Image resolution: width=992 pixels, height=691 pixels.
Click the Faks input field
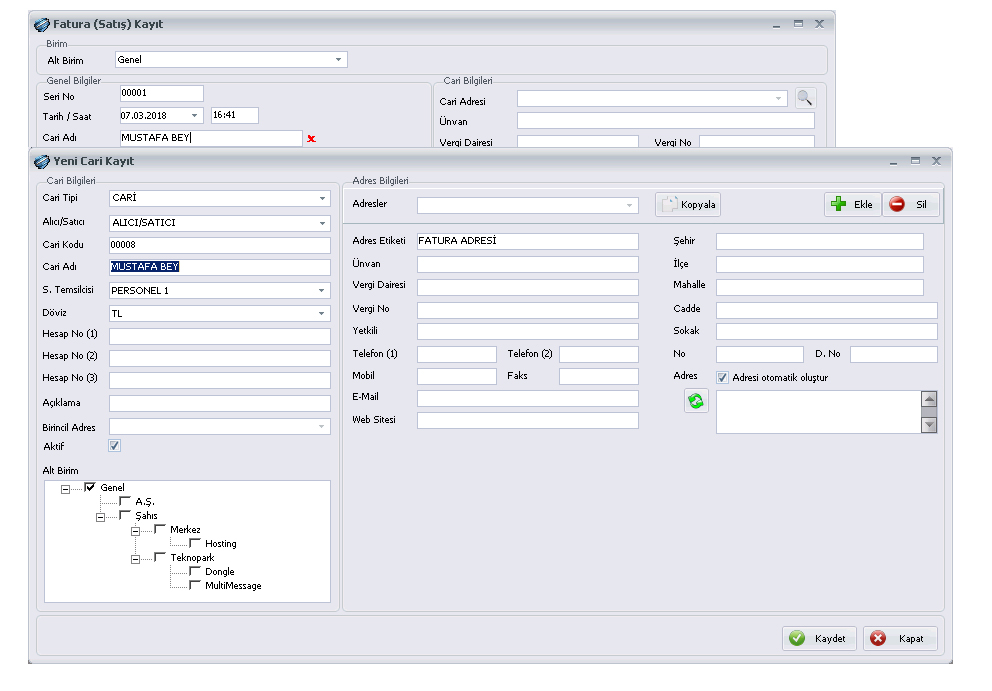598,377
